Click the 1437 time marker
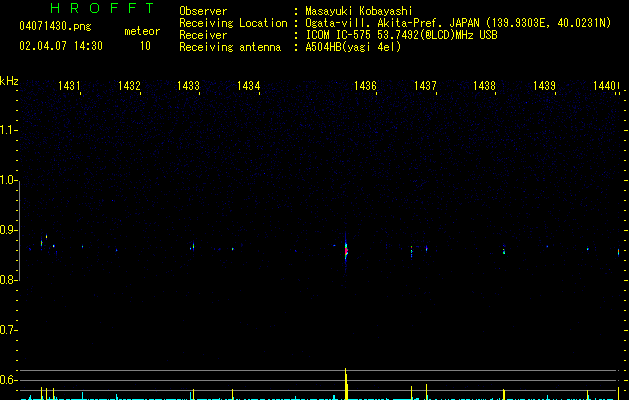Screen dimensions: 629x400 pyautogui.click(x=425, y=86)
